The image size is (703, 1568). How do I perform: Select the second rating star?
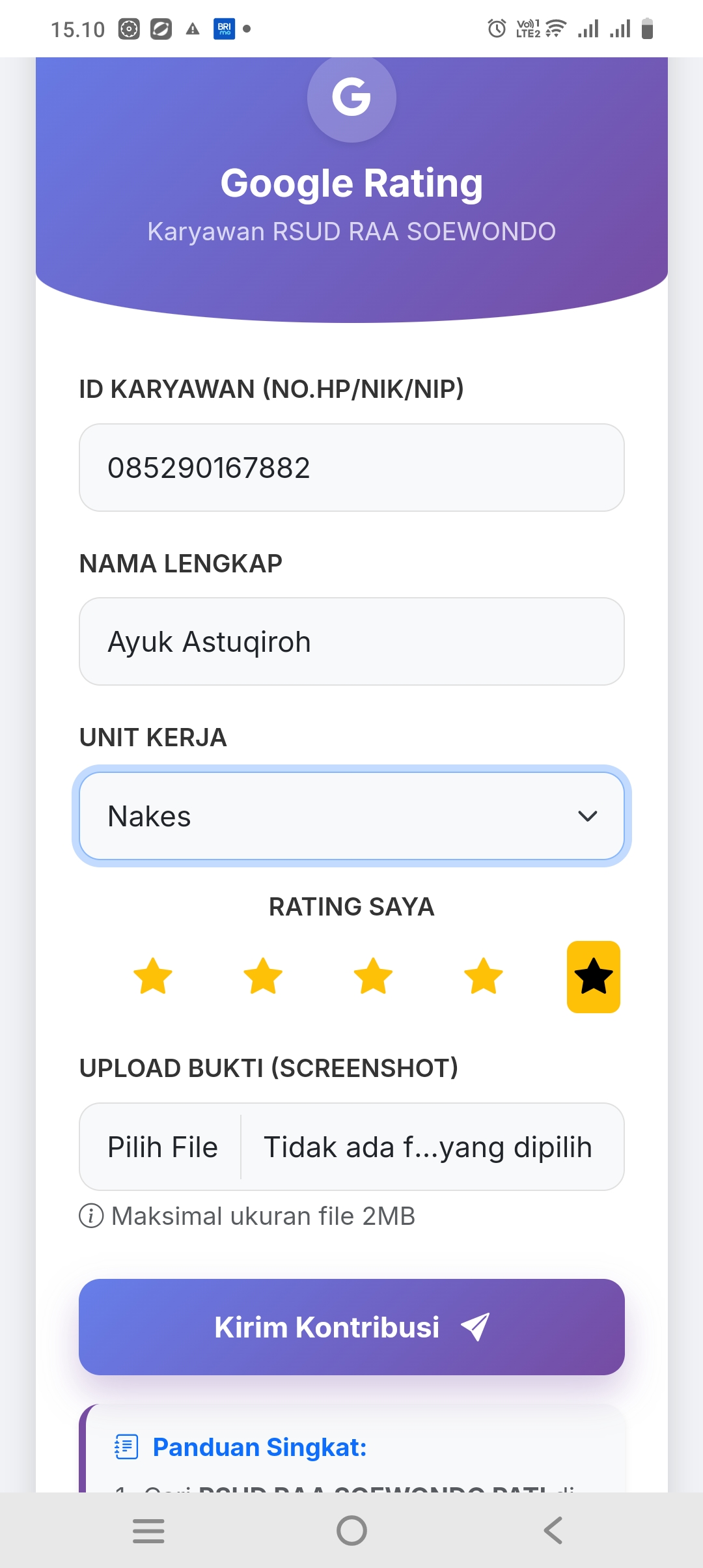[263, 976]
